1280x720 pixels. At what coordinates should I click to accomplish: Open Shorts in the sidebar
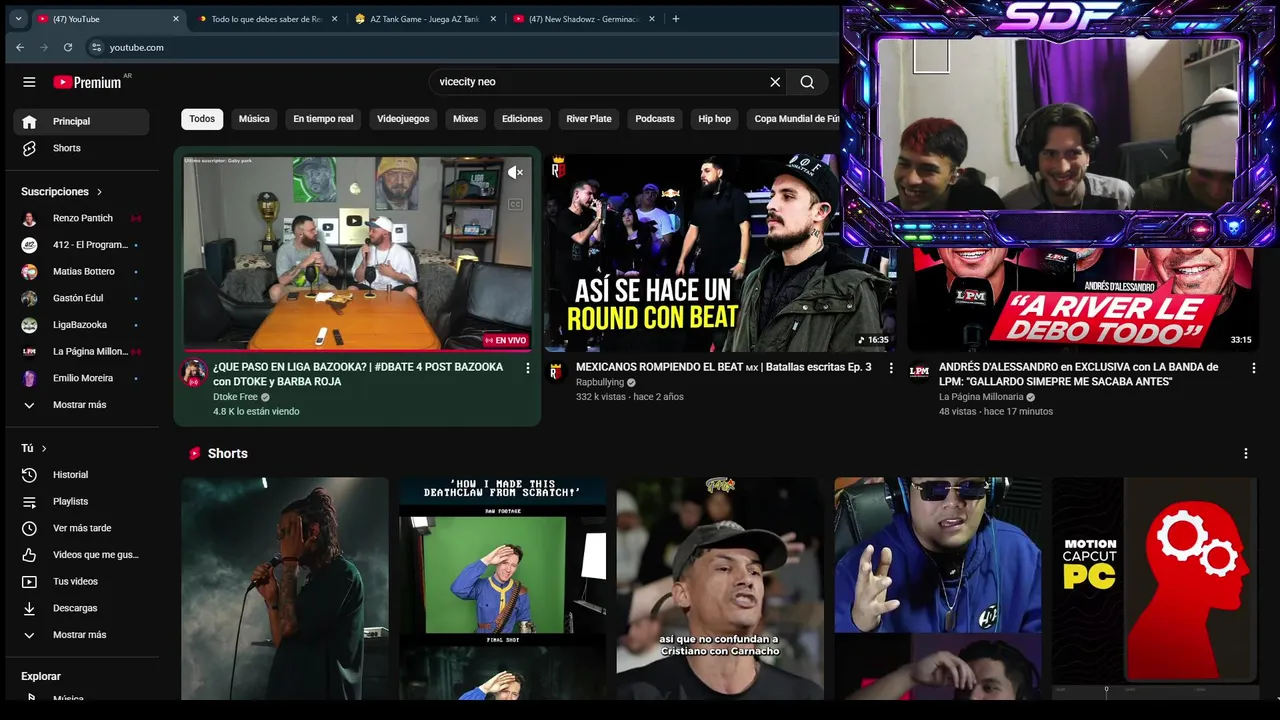[x=81, y=148]
